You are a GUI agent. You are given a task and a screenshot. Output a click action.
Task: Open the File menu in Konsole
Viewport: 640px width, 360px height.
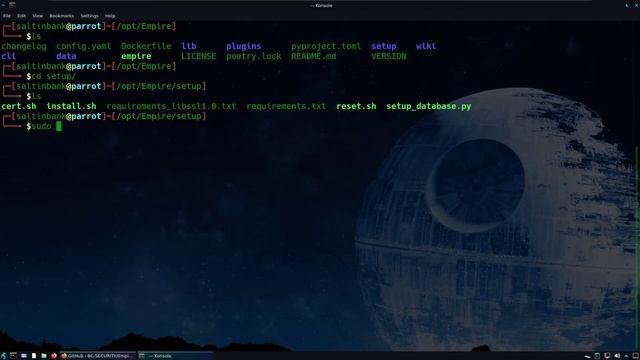(7, 16)
